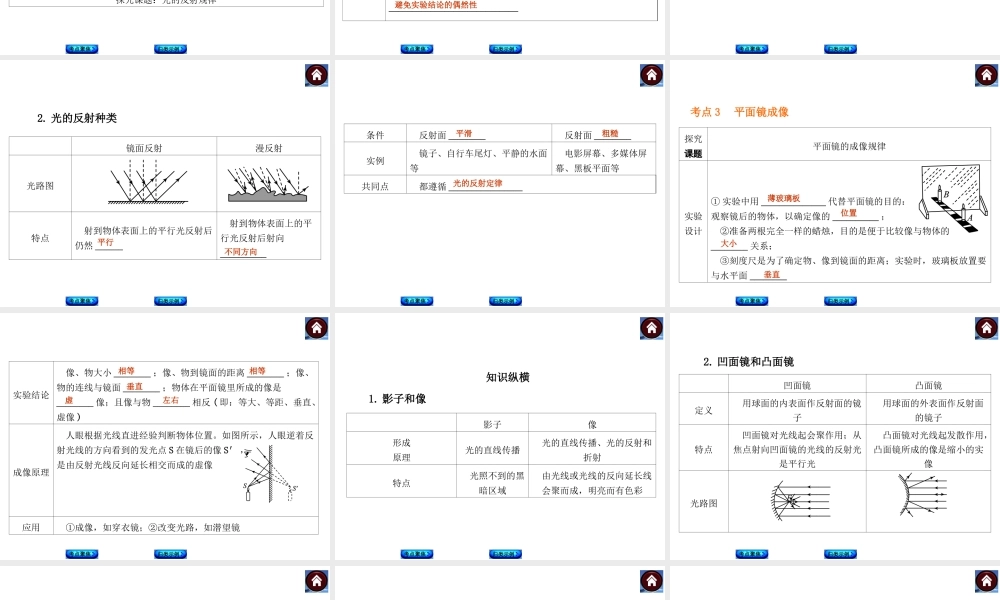Click the "实验设计" row label
1000x600 pixels.
pos(693,223)
